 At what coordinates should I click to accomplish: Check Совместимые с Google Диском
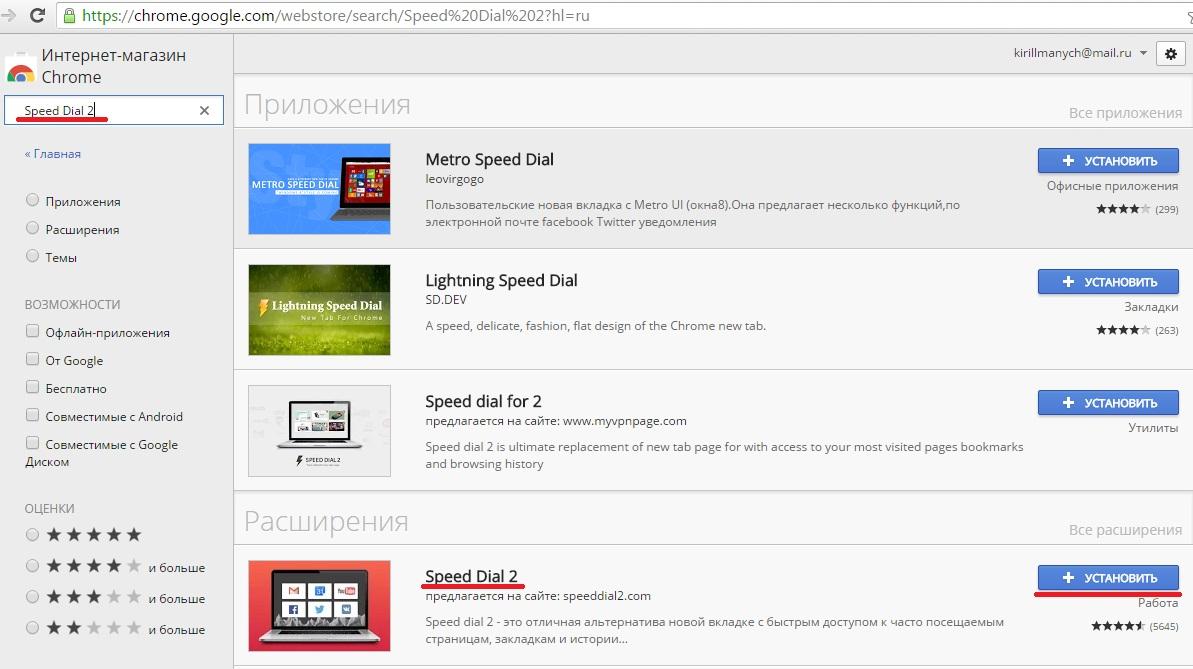coord(32,443)
